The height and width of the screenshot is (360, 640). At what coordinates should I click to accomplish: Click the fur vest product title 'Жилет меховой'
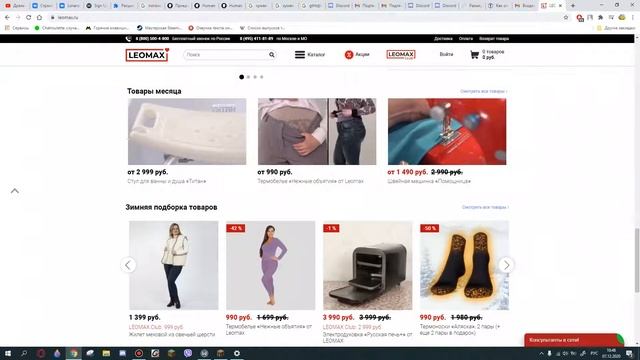(x=172, y=334)
